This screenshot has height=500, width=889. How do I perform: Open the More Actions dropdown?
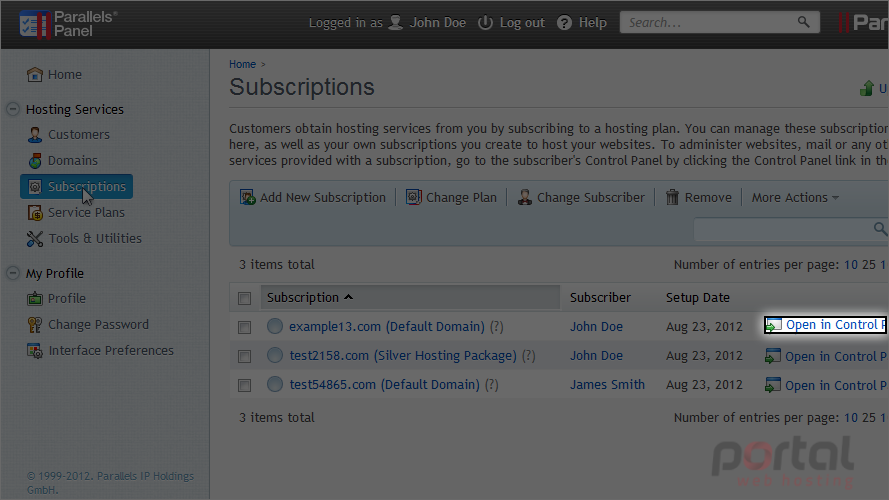click(x=795, y=197)
